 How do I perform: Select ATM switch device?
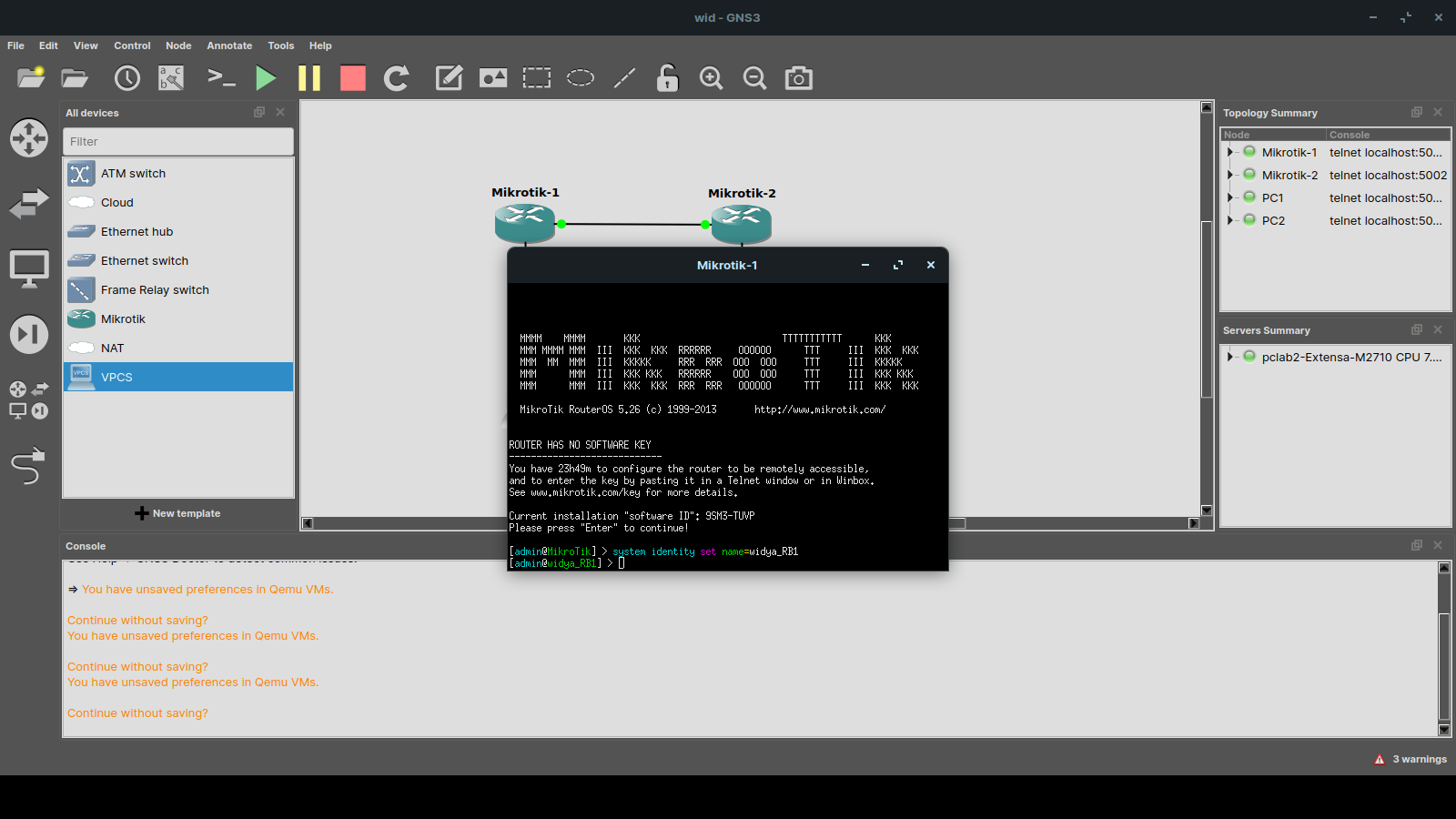[178, 173]
